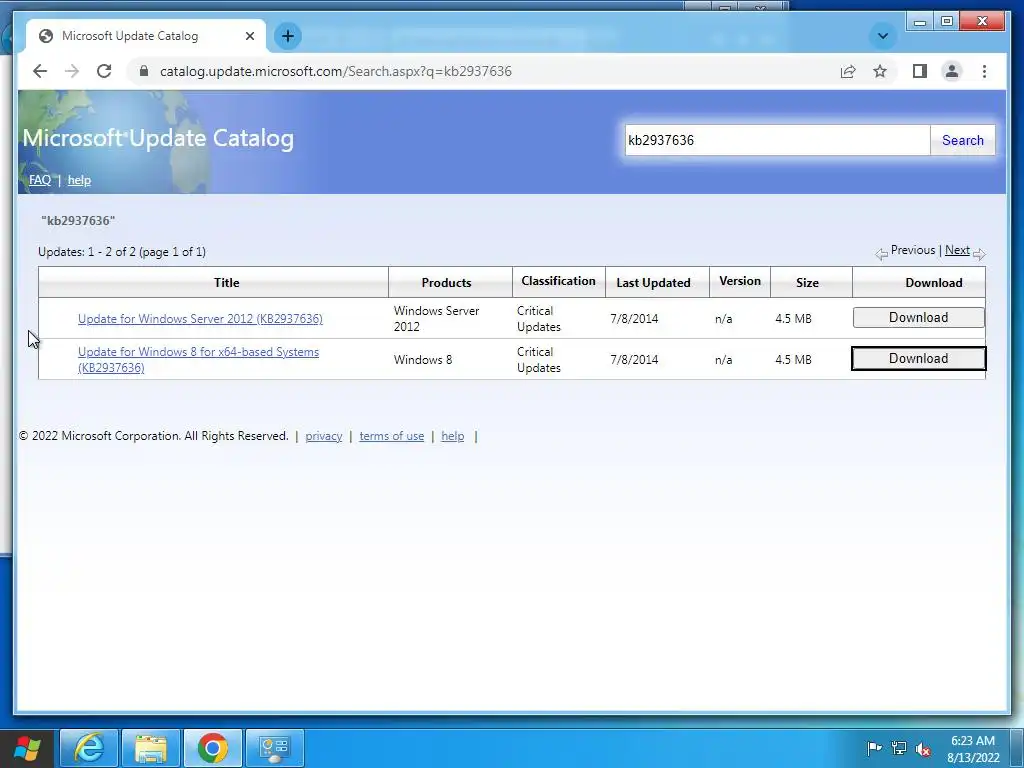
Task: Open the privacy footer link
Action: tap(323, 436)
